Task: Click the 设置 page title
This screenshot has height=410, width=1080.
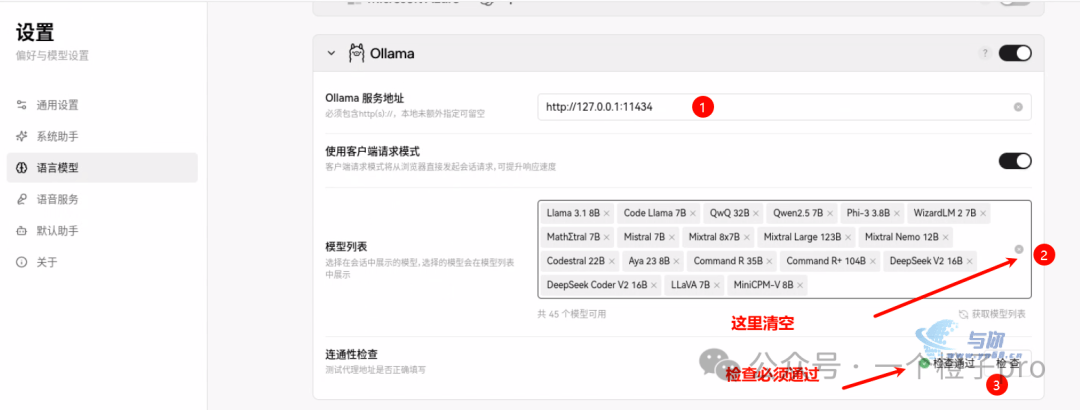Action: (x=35, y=32)
